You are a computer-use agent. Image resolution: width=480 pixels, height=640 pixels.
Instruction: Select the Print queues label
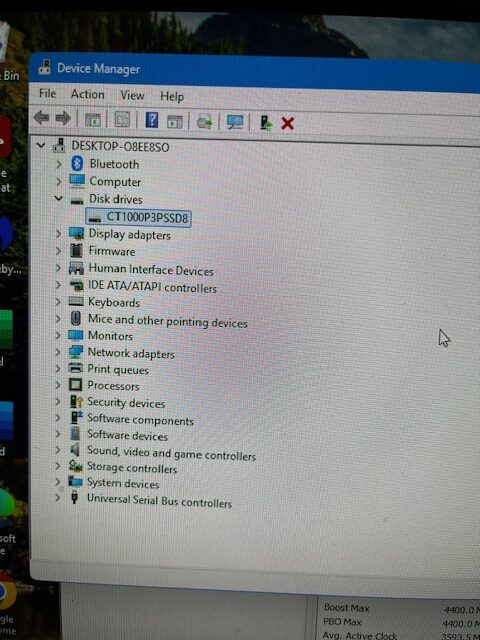coord(118,370)
